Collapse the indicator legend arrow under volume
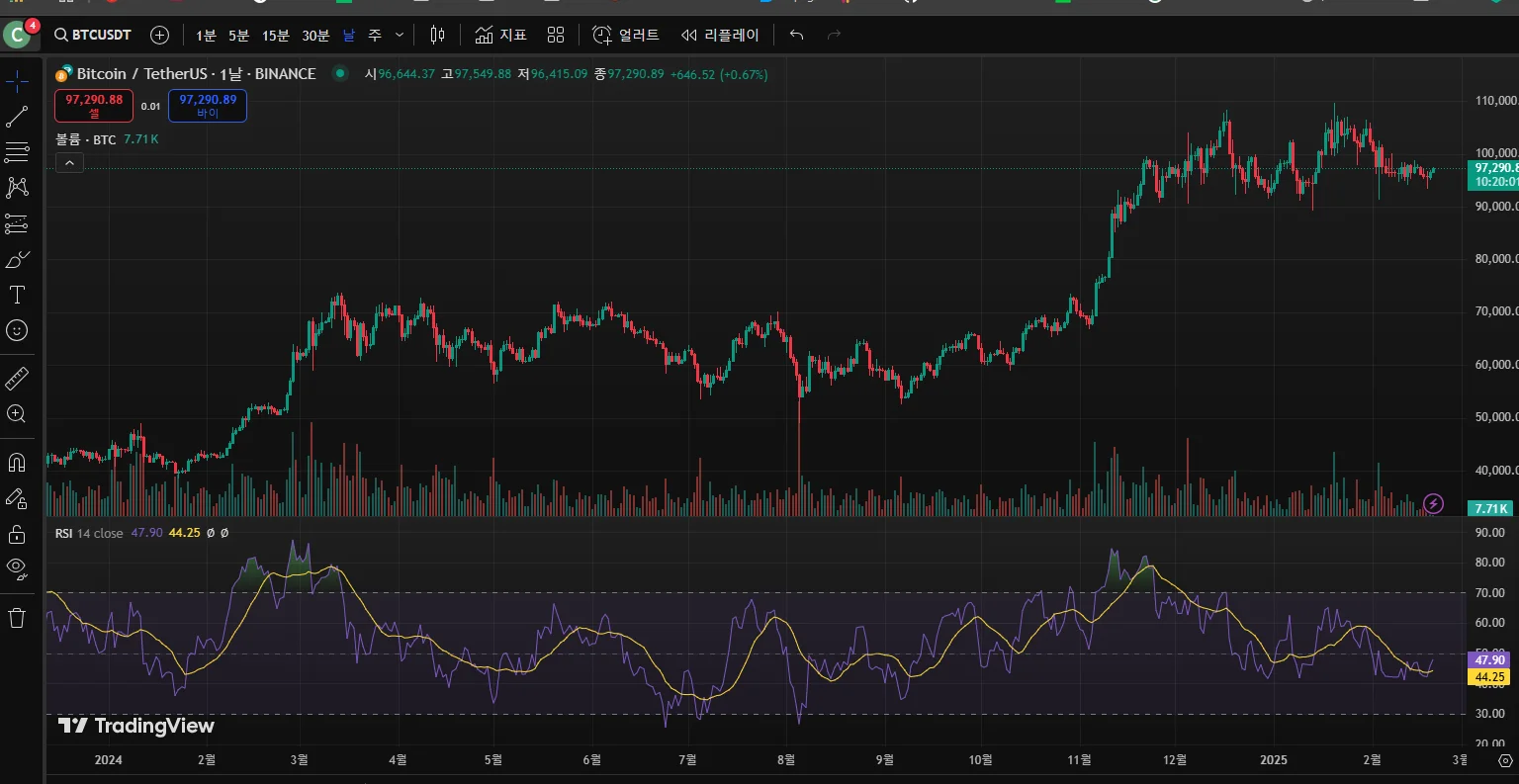Viewport: 1519px width, 784px height. [x=69, y=162]
